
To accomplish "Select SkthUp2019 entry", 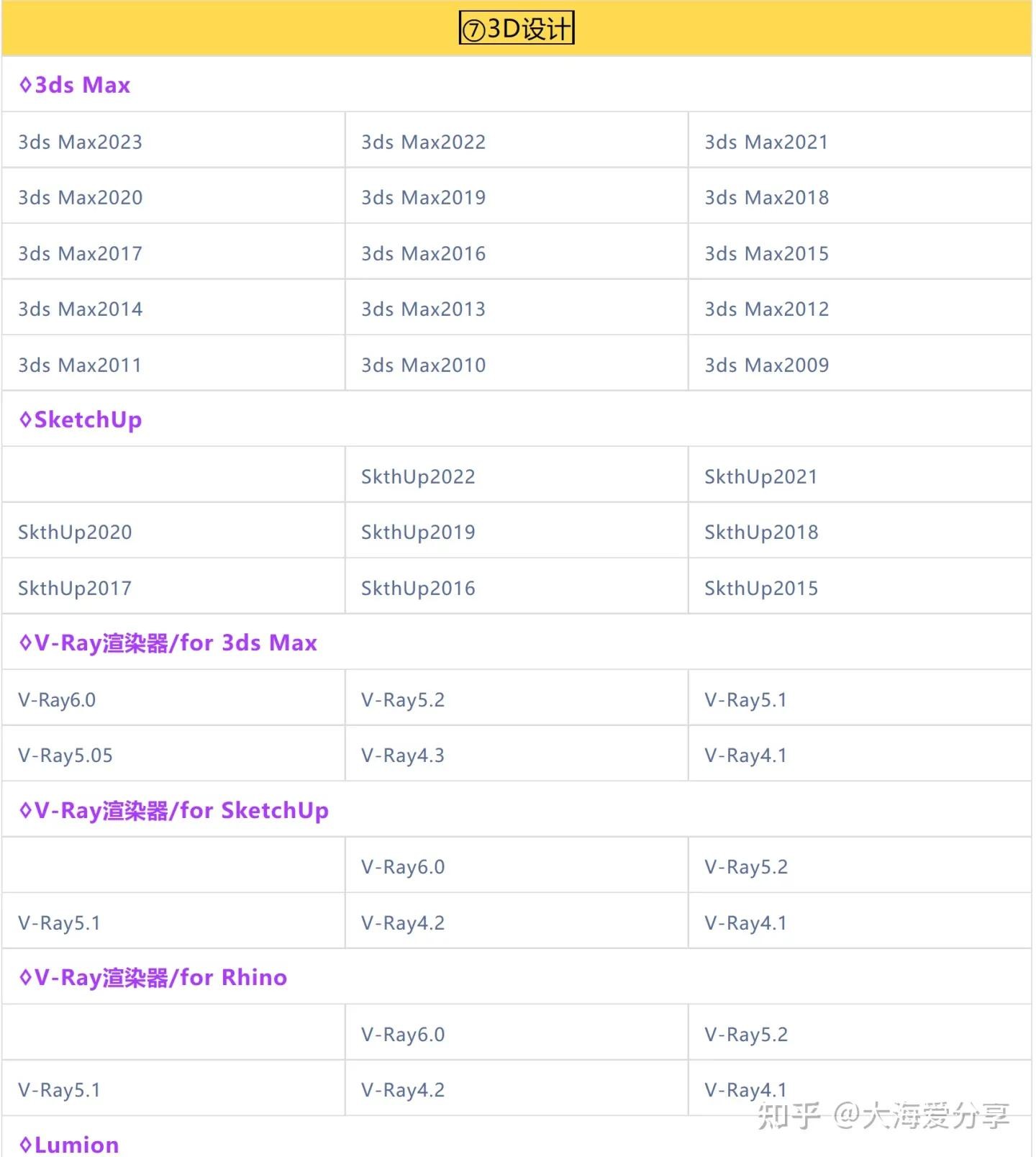I will click(x=418, y=532).
